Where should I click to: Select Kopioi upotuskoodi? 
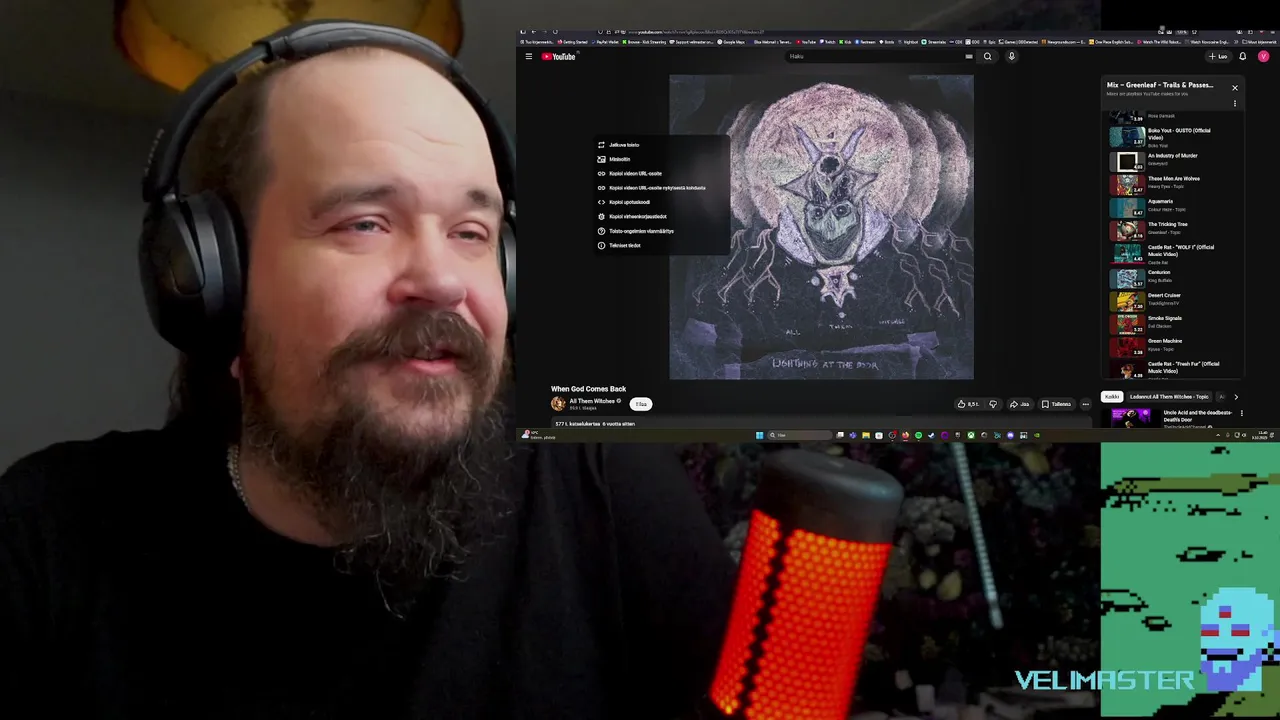pos(660,202)
